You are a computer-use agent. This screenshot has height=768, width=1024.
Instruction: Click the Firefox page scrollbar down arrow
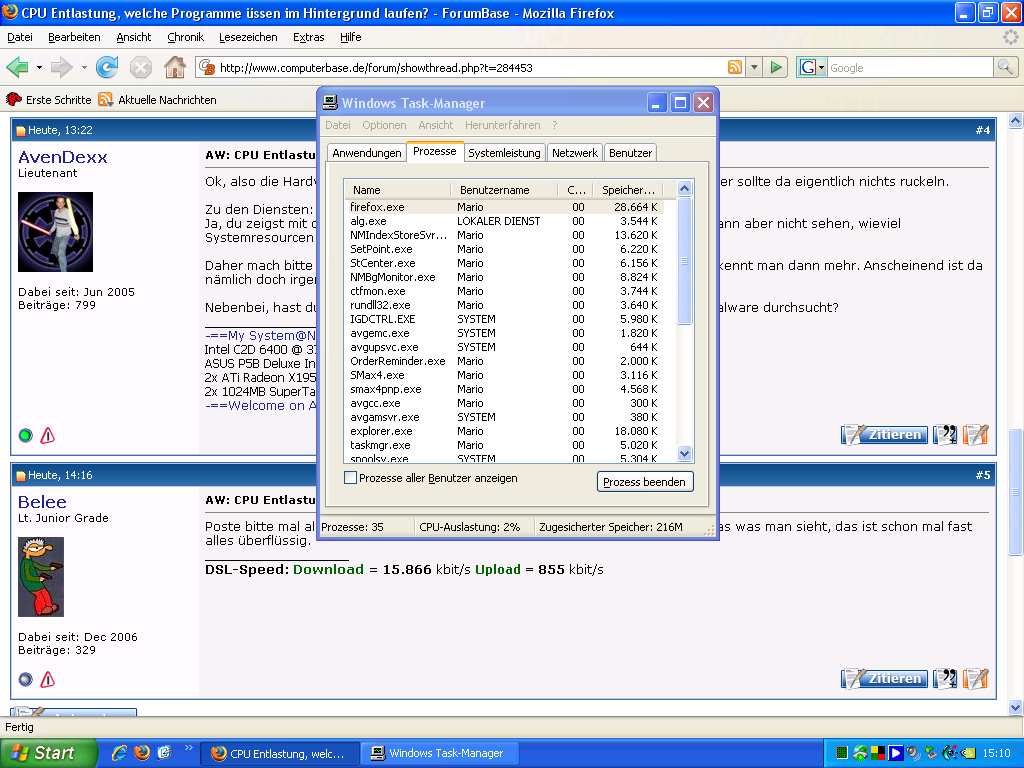pos(1016,707)
